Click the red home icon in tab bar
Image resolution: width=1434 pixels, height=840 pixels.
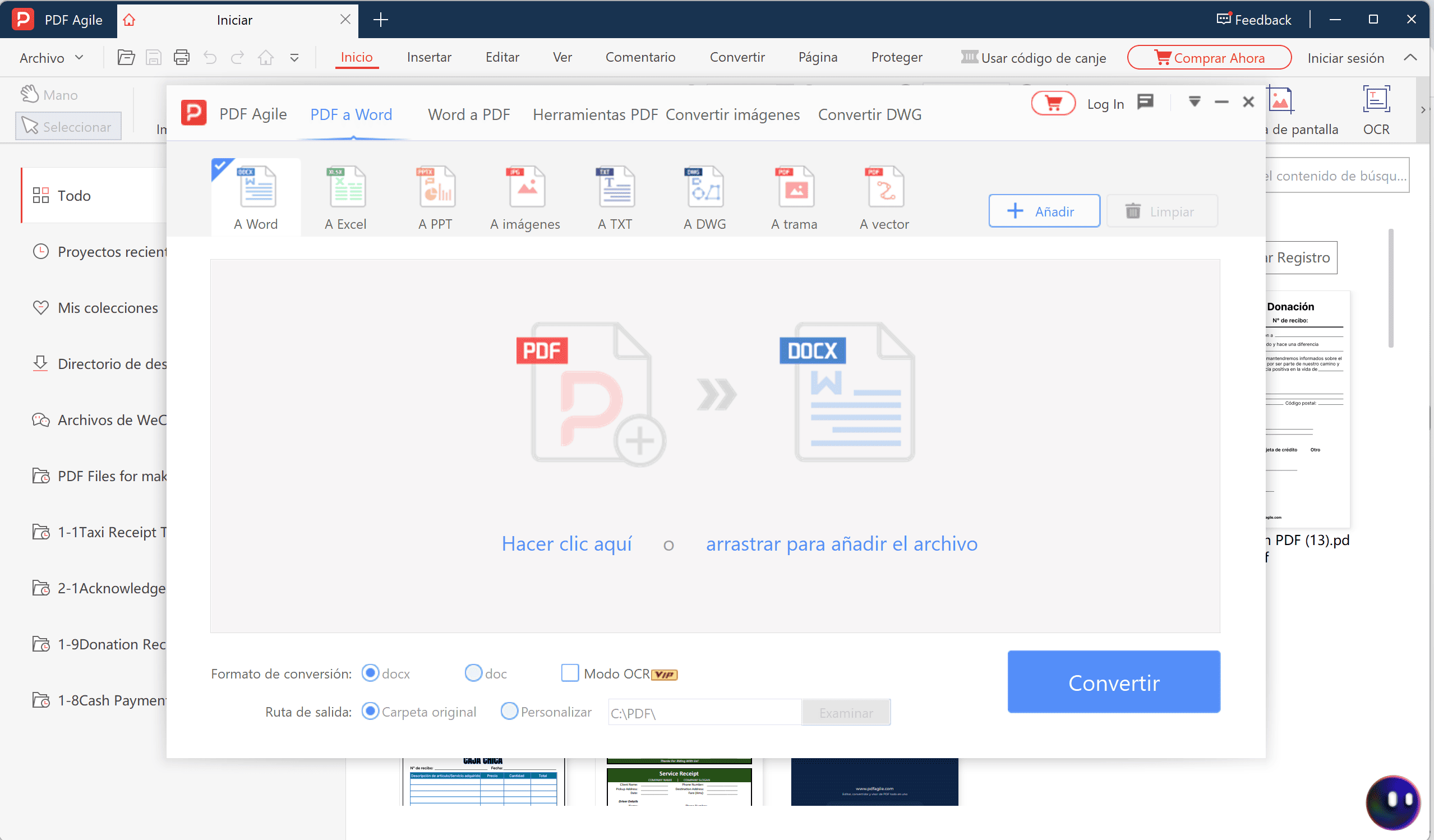coord(129,20)
